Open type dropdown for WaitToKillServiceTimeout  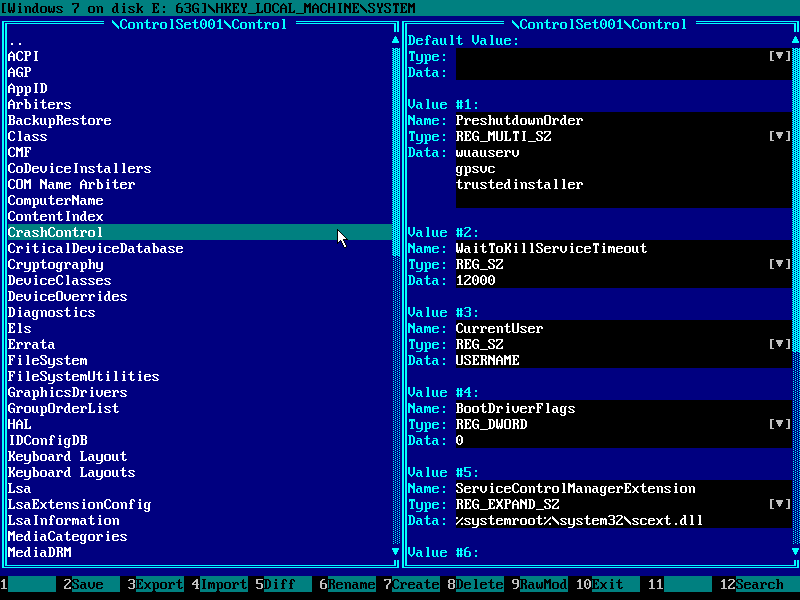tap(780, 264)
